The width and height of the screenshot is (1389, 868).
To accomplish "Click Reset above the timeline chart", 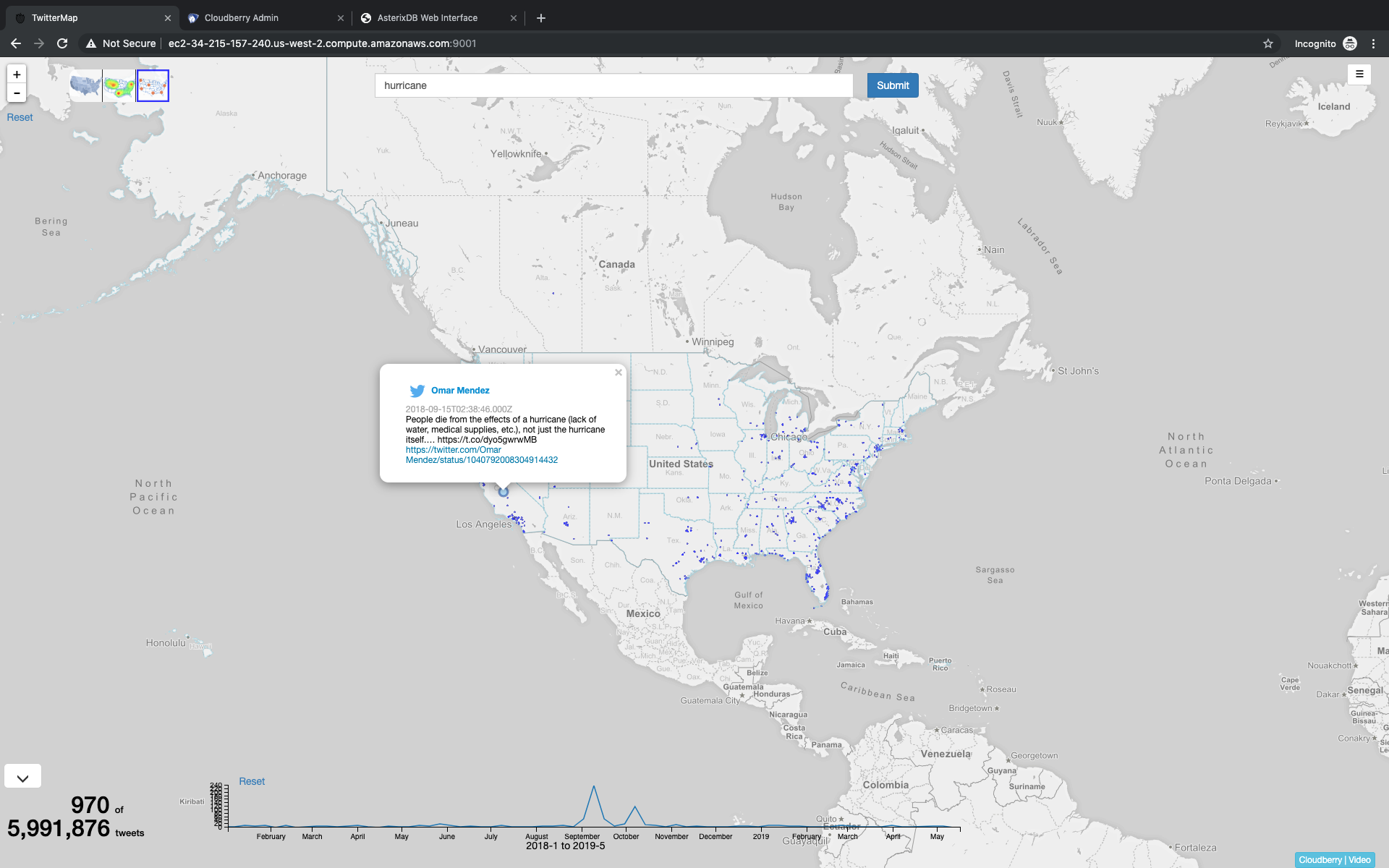I will [252, 781].
